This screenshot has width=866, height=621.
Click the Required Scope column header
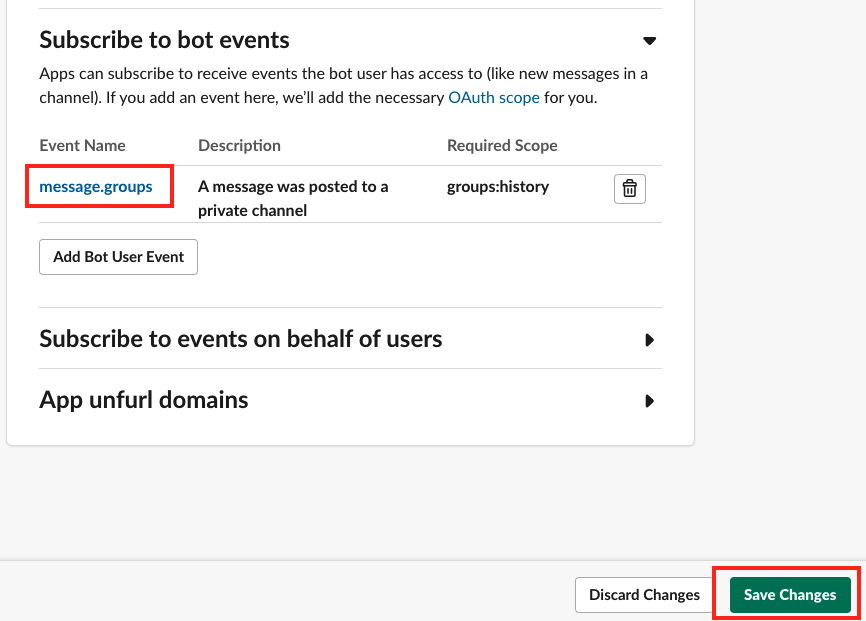pos(502,145)
